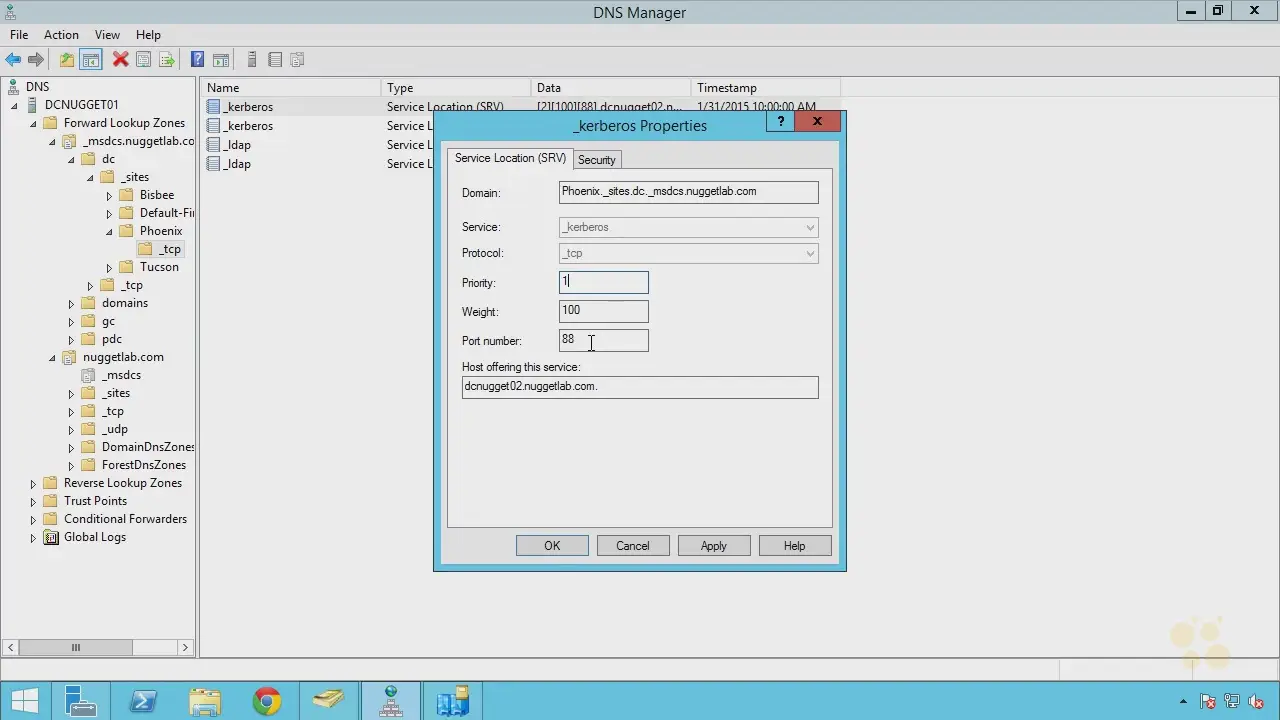Open the Service dropdown showing _kerberos
This screenshot has height=720, width=1280.
(x=809, y=227)
